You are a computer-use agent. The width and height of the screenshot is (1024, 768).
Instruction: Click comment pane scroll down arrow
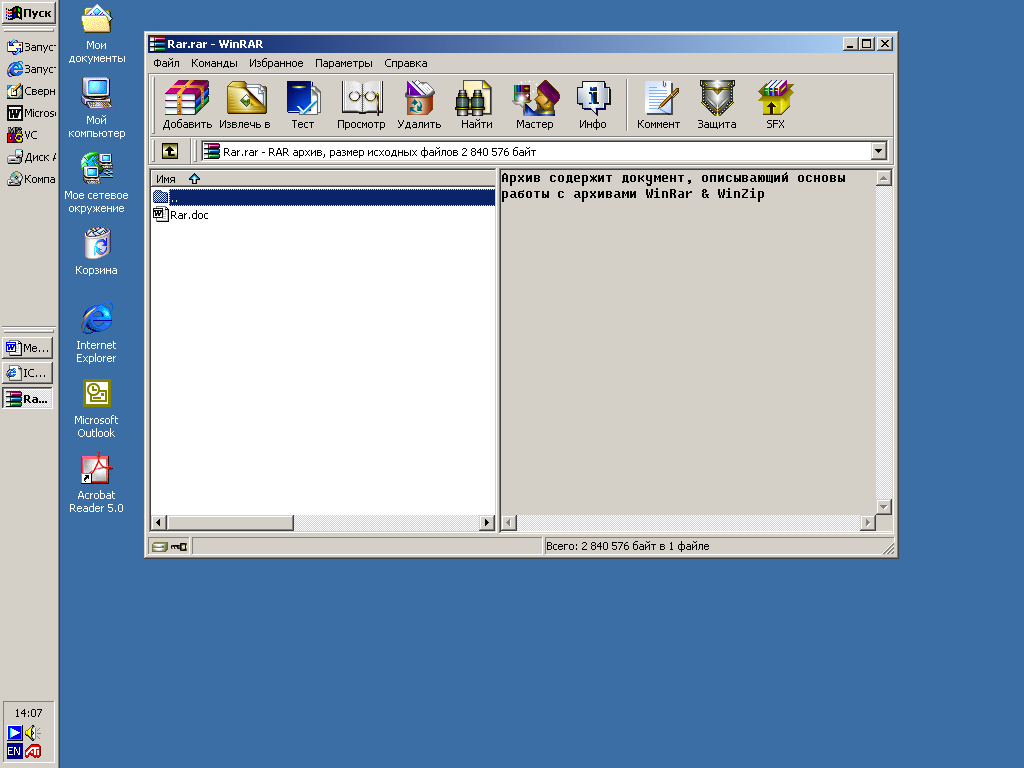tap(884, 507)
